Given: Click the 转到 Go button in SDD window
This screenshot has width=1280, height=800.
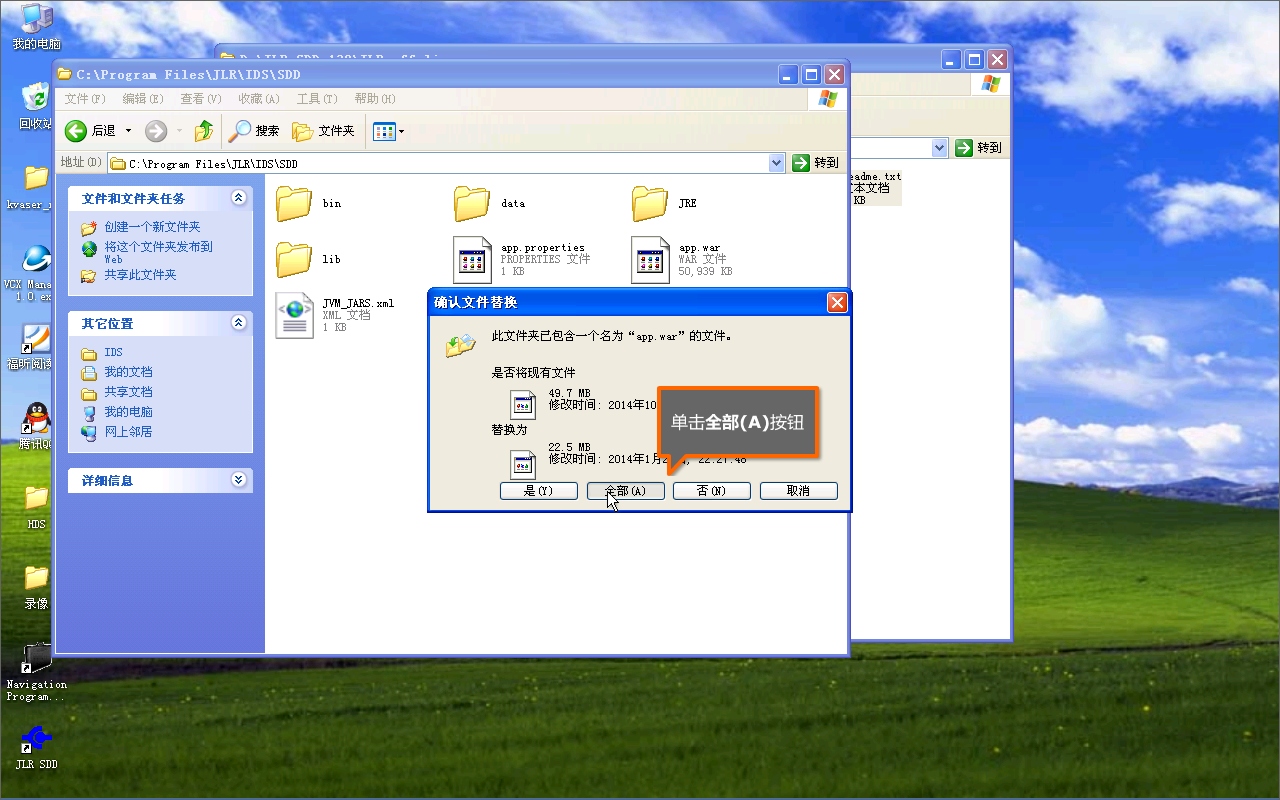Looking at the screenshot, I should (x=816, y=163).
